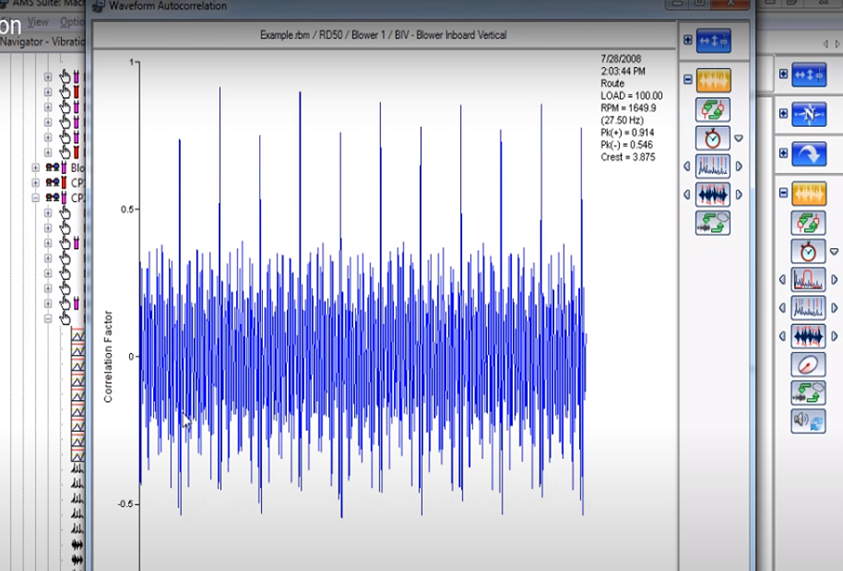This screenshot has height=571, width=843.
Task: Expand cursor/scale group in background window panel
Action: [x=783, y=74]
